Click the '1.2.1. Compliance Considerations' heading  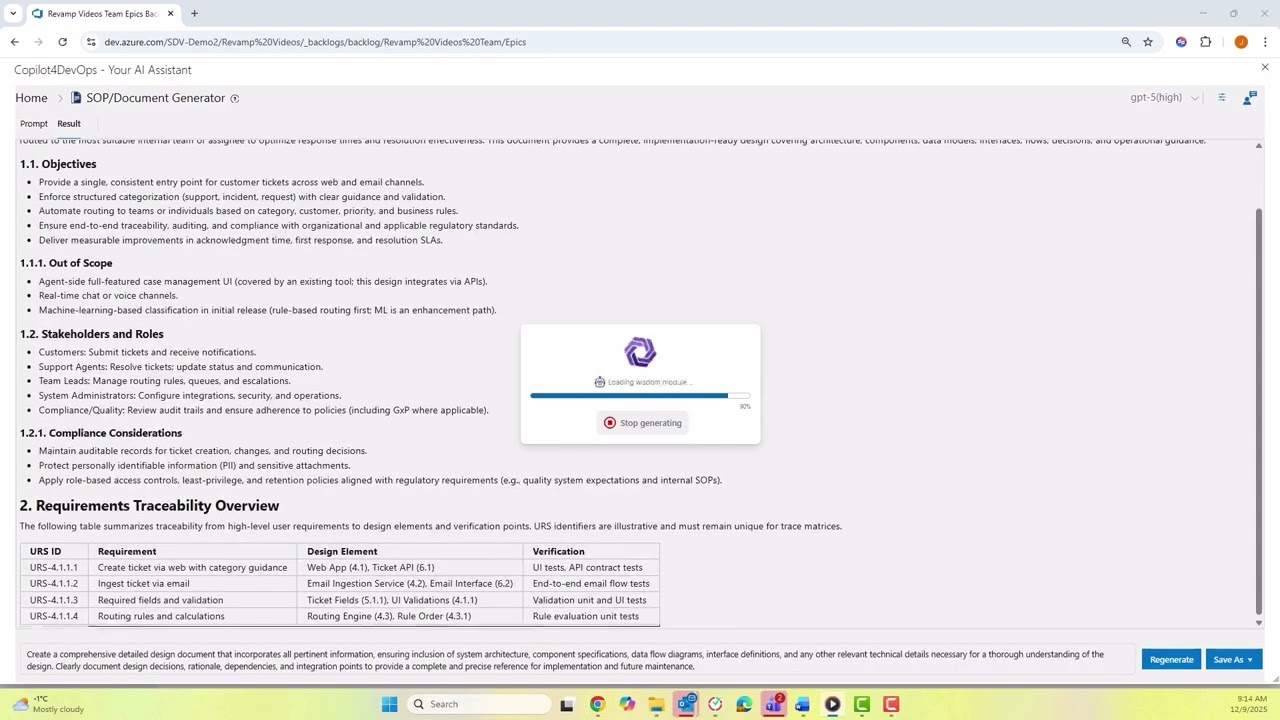[x=101, y=433]
